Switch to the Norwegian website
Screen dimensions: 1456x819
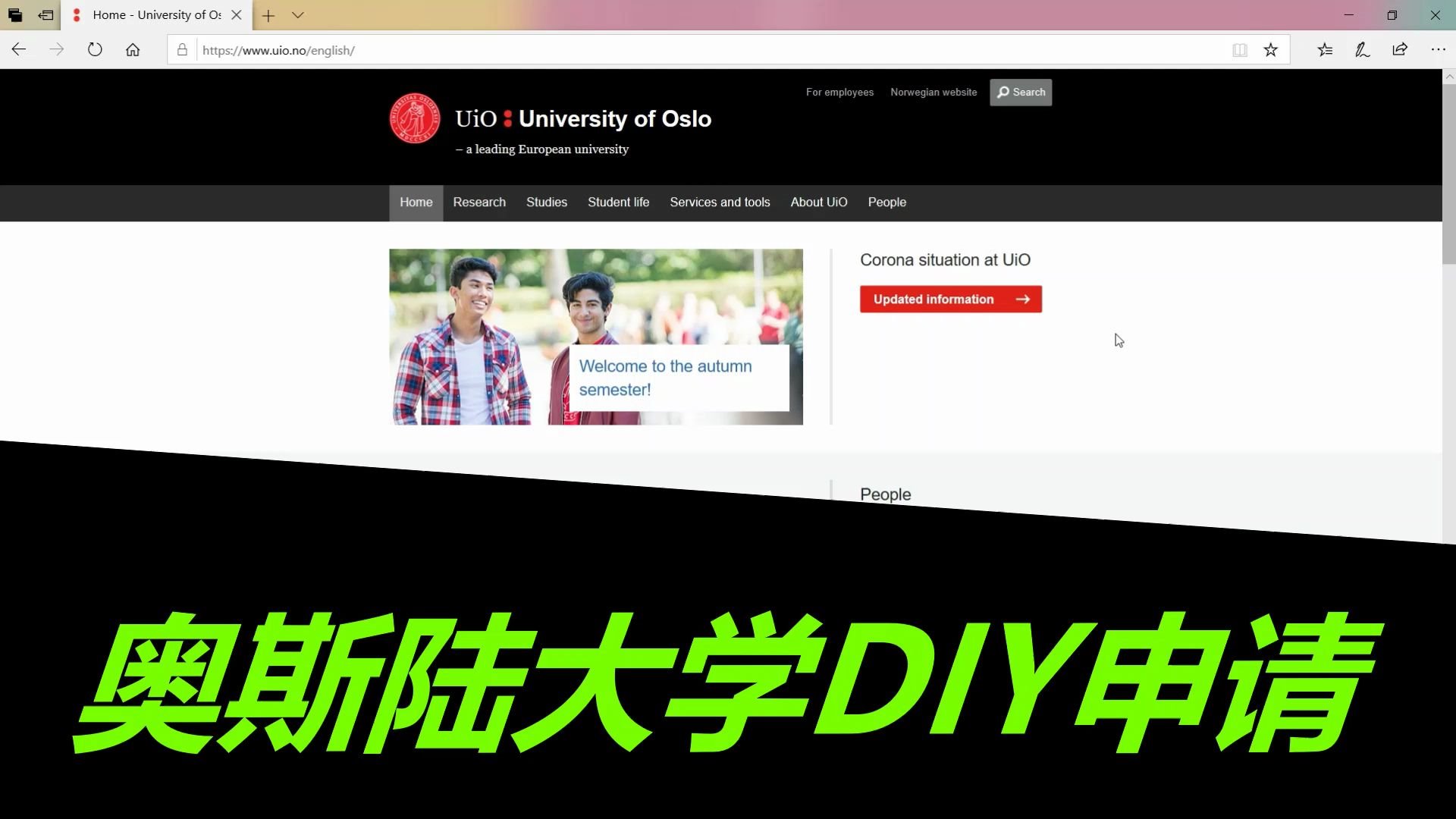point(934,93)
